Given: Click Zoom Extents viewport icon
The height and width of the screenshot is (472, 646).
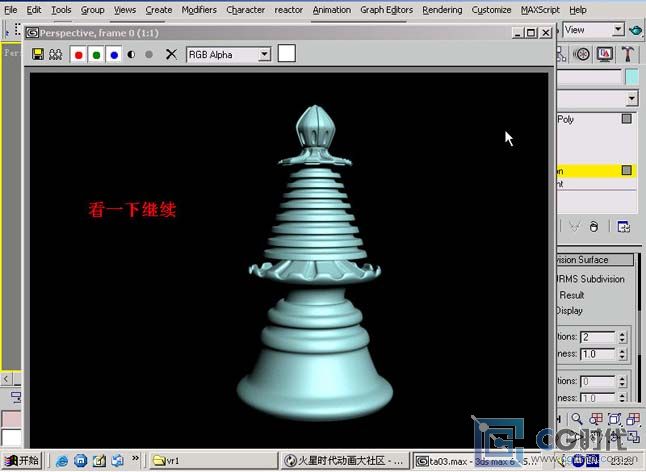Looking at the screenshot, I should (x=614, y=419).
